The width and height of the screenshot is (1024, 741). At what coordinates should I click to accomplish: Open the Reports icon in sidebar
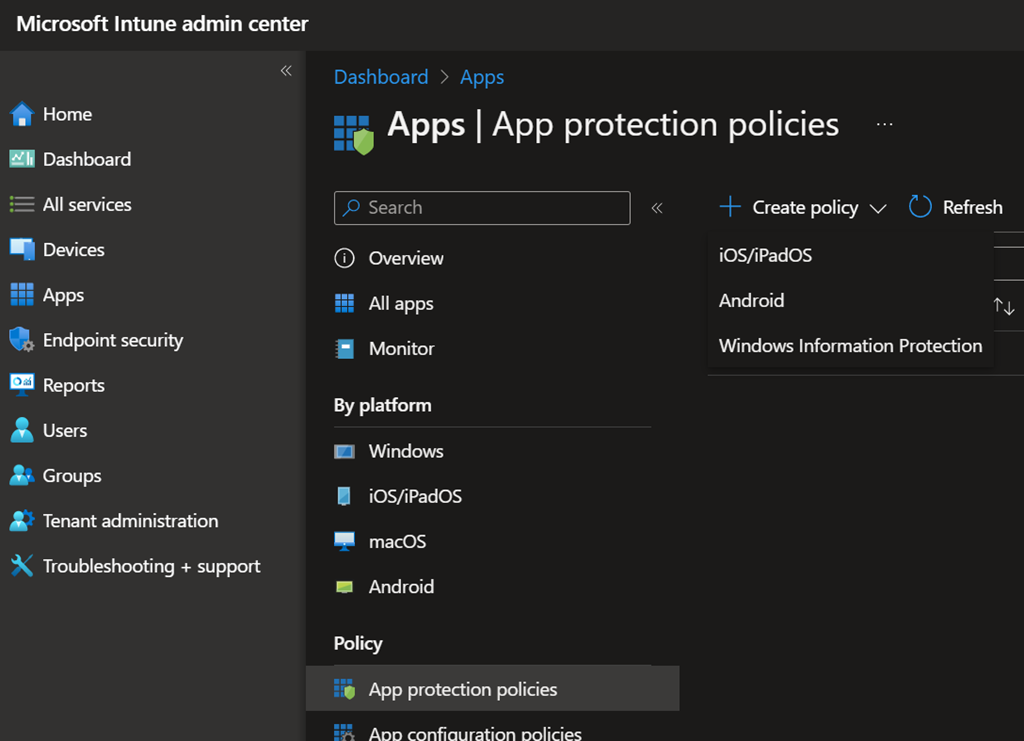click(x=22, y=385)
